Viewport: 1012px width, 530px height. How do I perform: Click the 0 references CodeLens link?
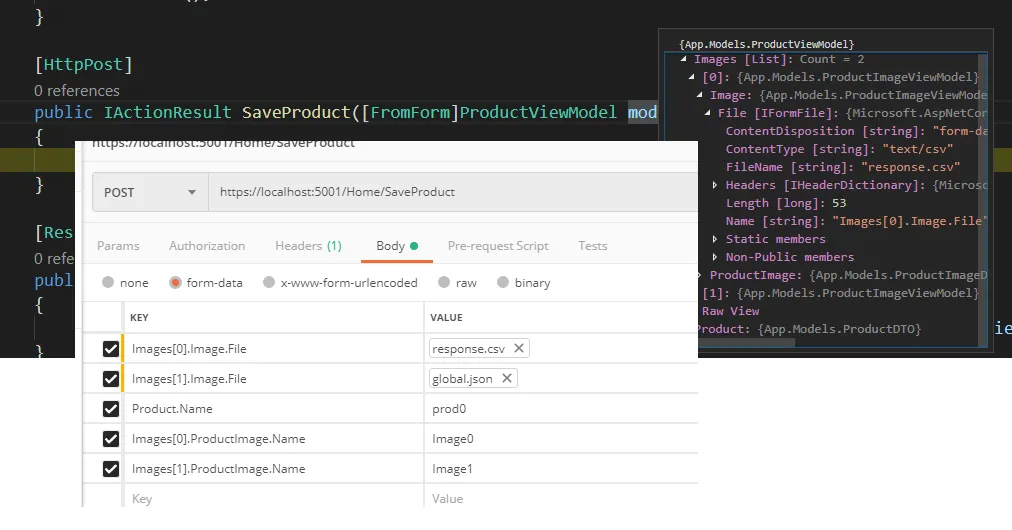(77, 91)
